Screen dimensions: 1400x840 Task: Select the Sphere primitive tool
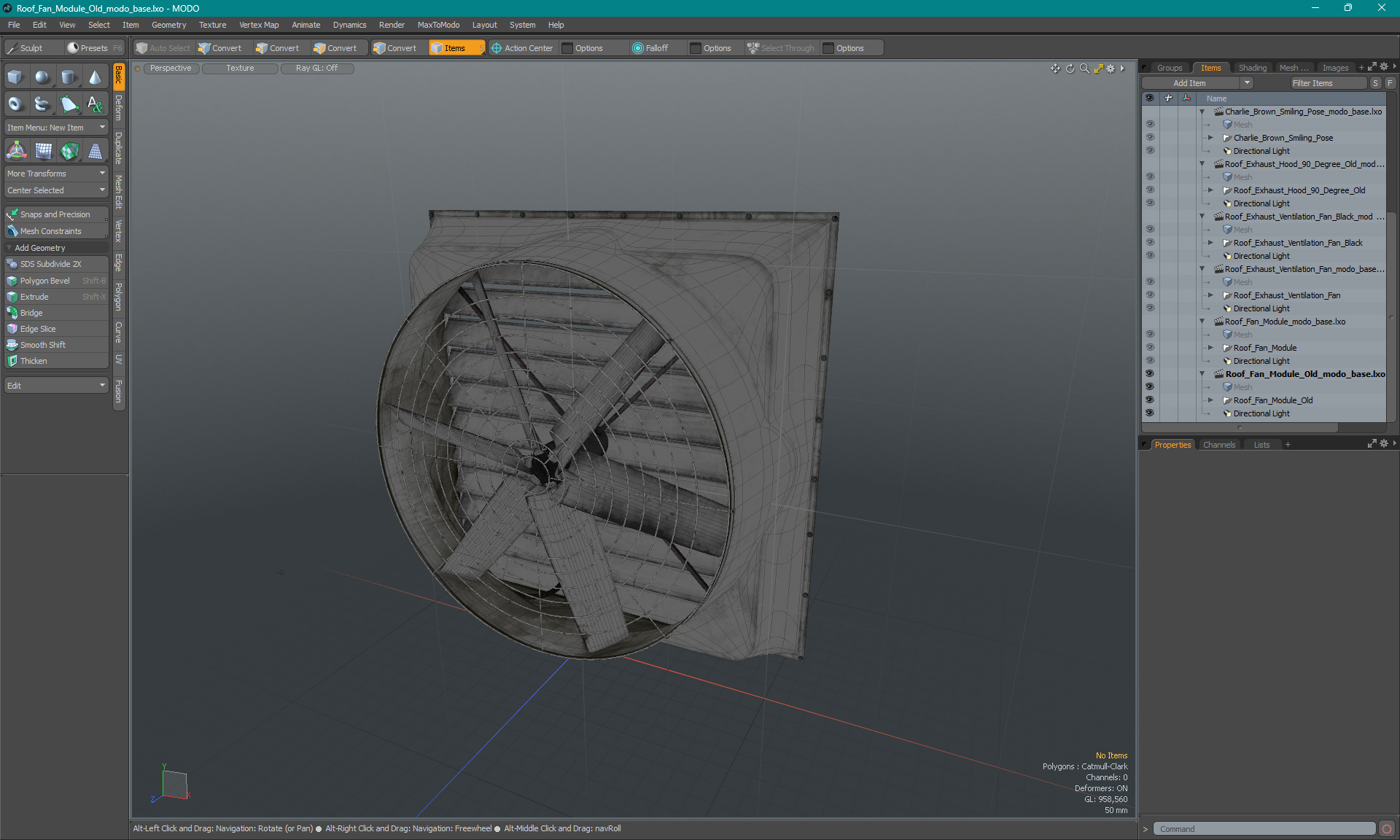(42, 77)
